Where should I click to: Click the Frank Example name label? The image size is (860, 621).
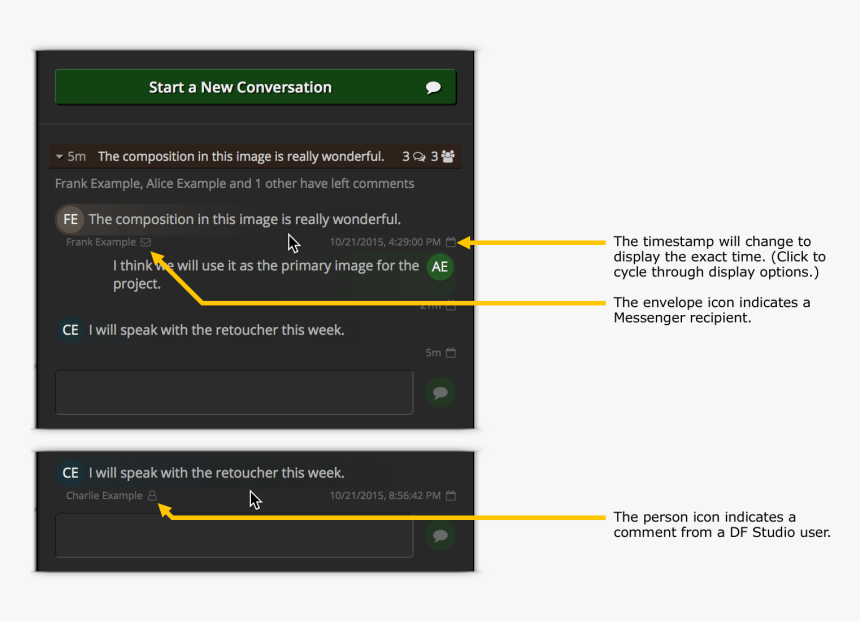pos(101,242)
